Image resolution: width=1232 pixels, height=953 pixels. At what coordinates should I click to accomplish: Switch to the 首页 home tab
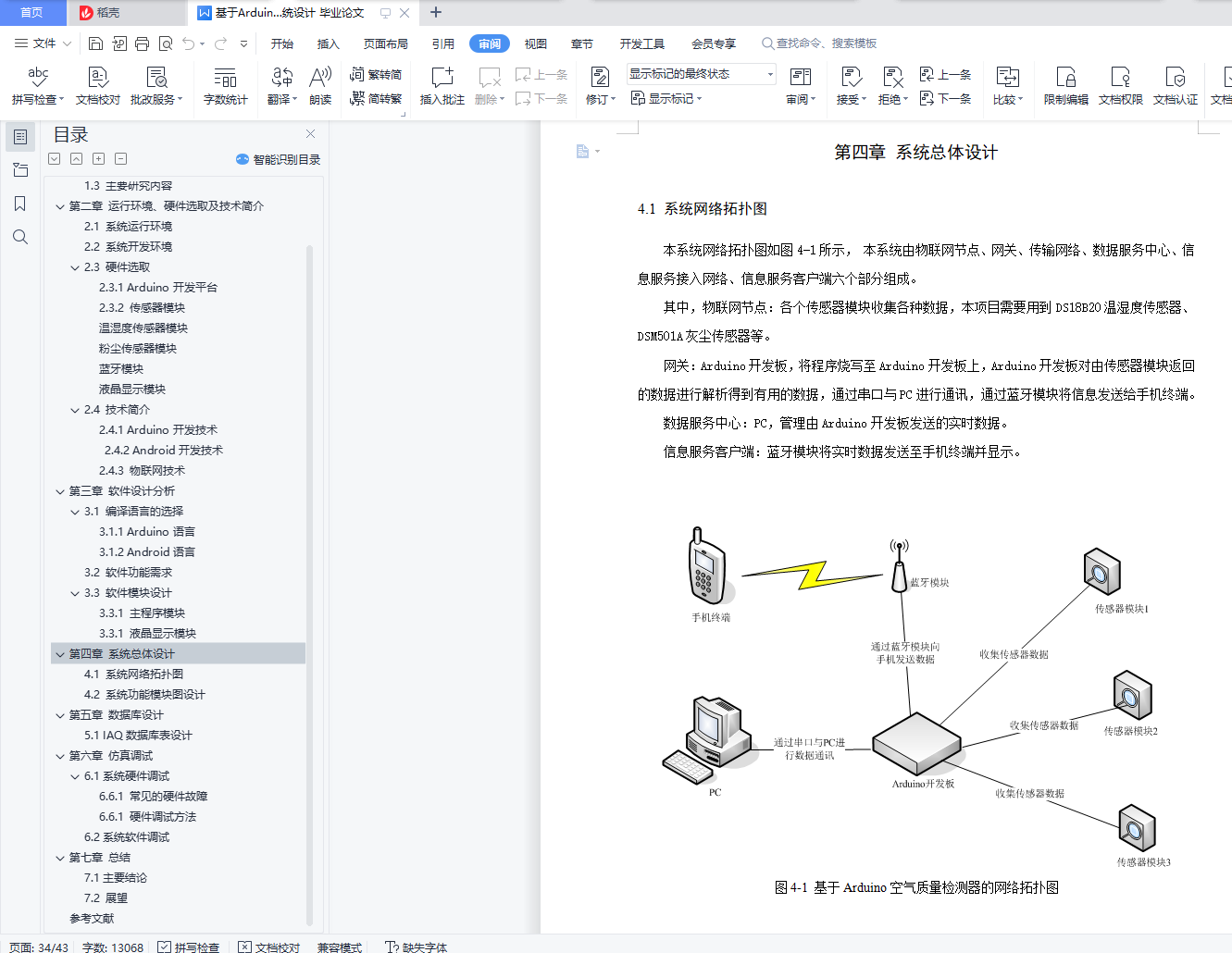coord(32,13)
